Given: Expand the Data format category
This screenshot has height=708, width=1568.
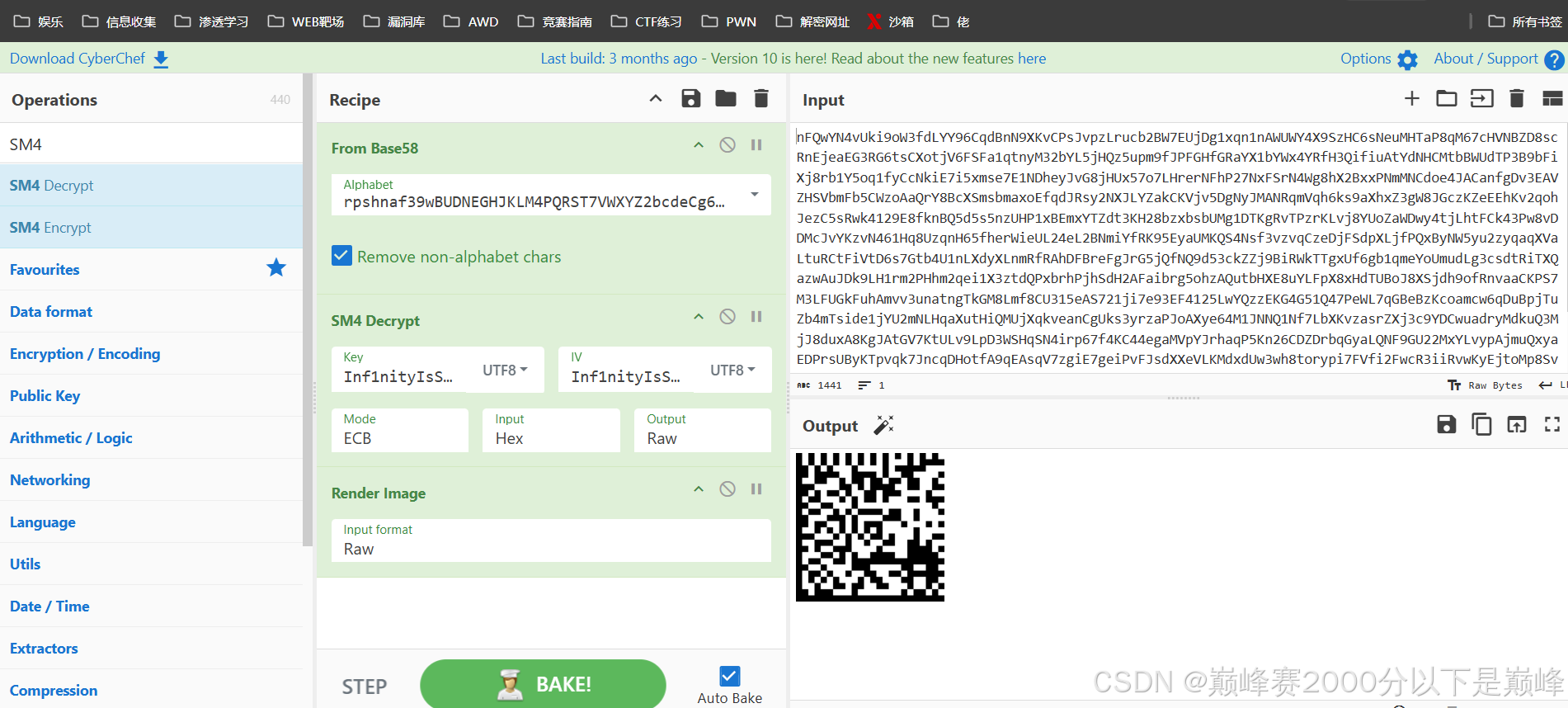Looking at the screenshot, I should 151,311.
